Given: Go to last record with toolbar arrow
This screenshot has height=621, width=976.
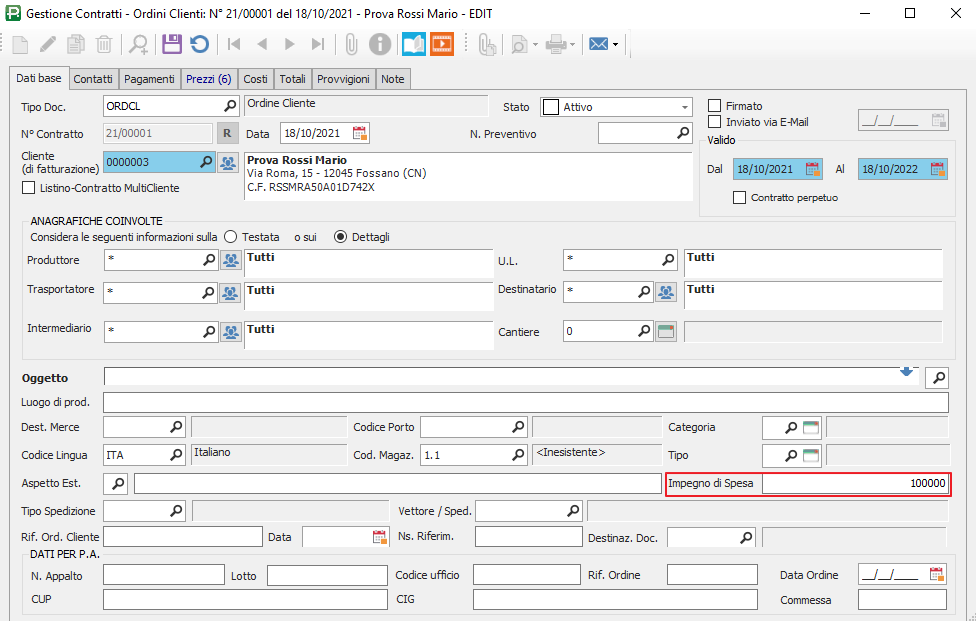Looking at the screenshot, I should (318, 44).
